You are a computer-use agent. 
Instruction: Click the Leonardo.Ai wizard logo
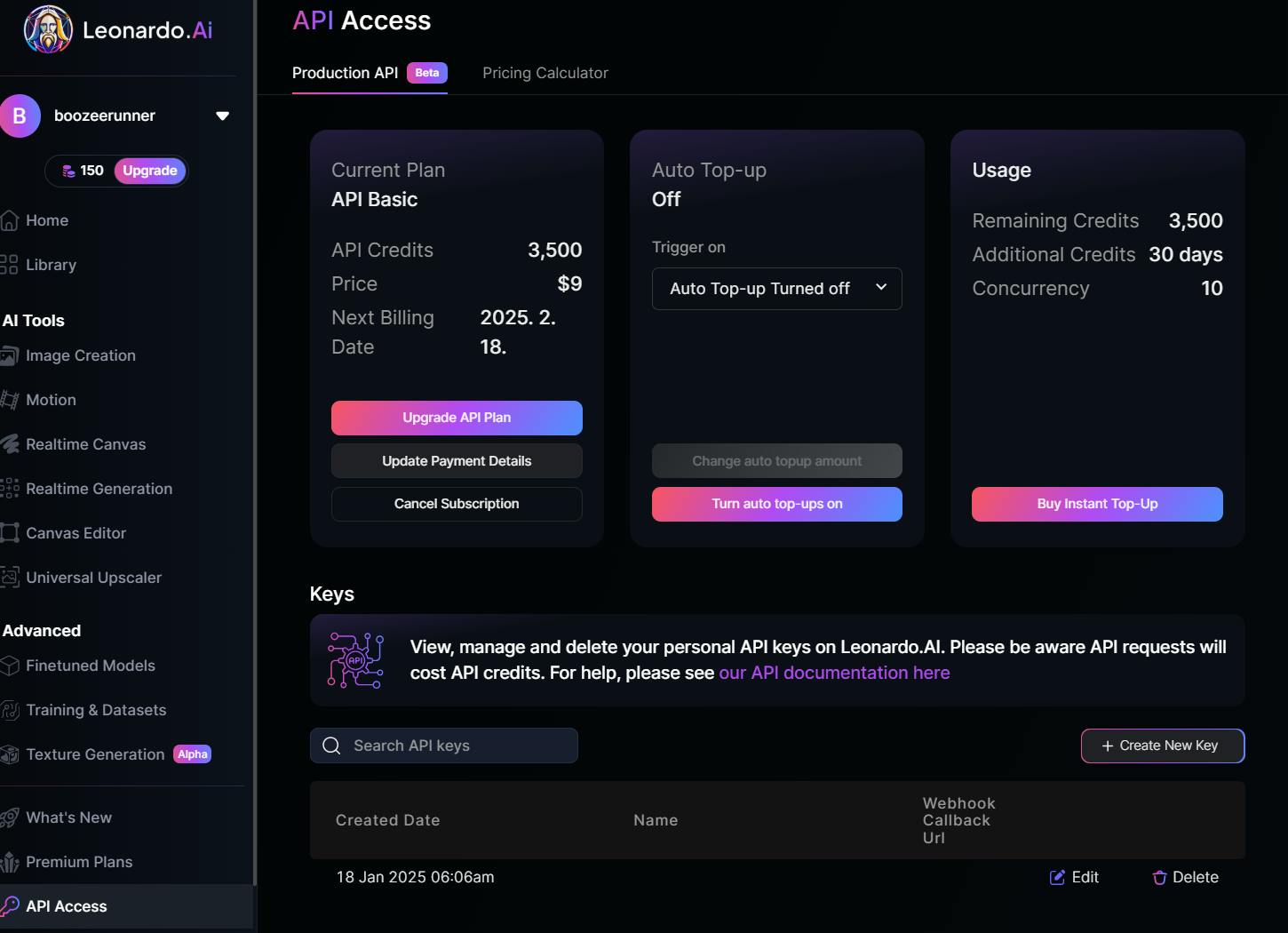48,29
